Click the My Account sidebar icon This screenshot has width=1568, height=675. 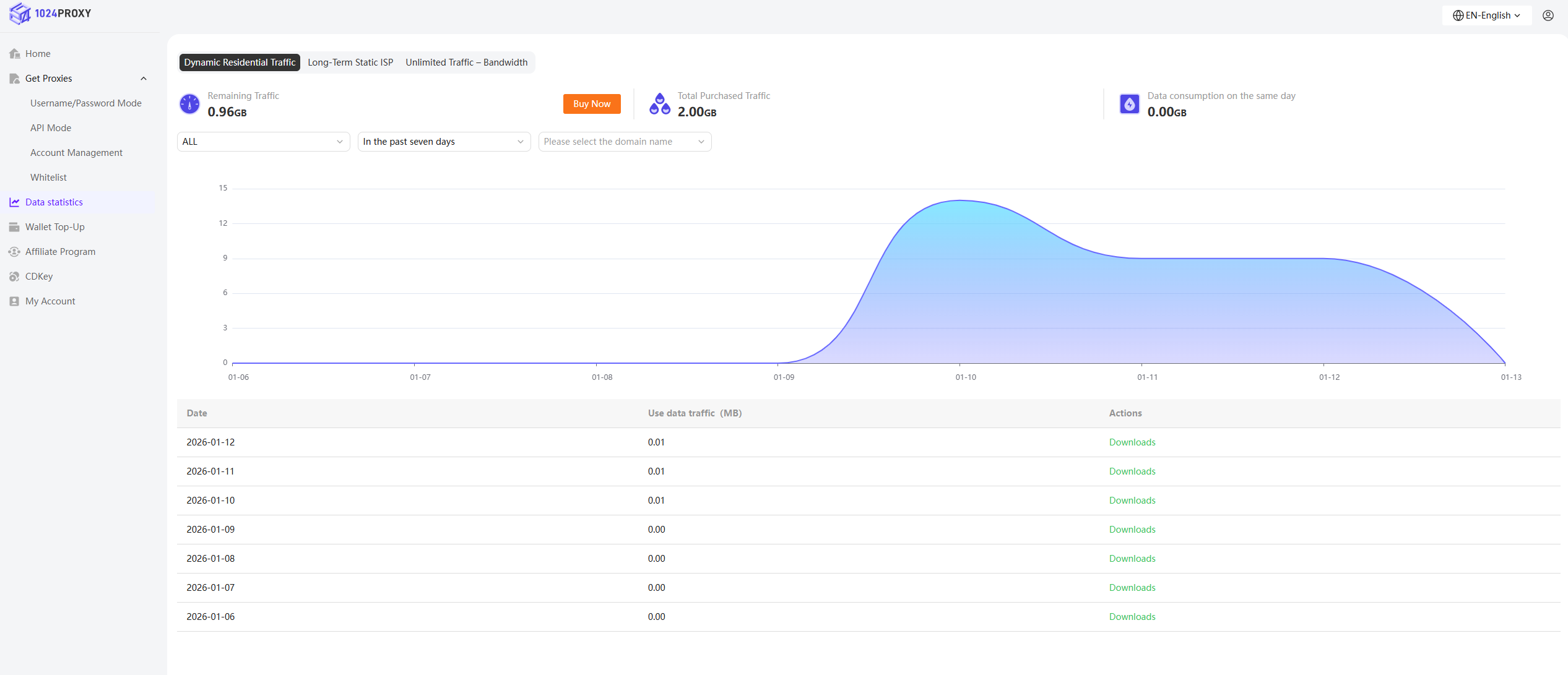[x=14, y=301]
